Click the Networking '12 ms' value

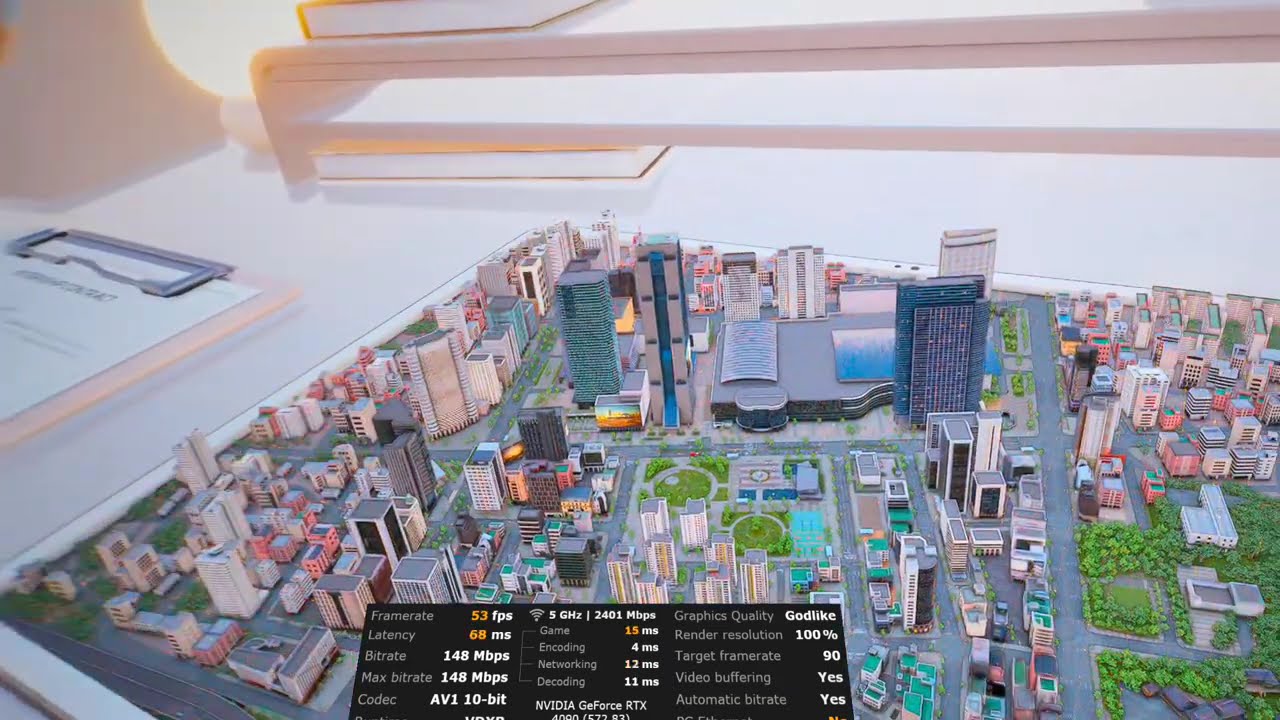[641, 665]
